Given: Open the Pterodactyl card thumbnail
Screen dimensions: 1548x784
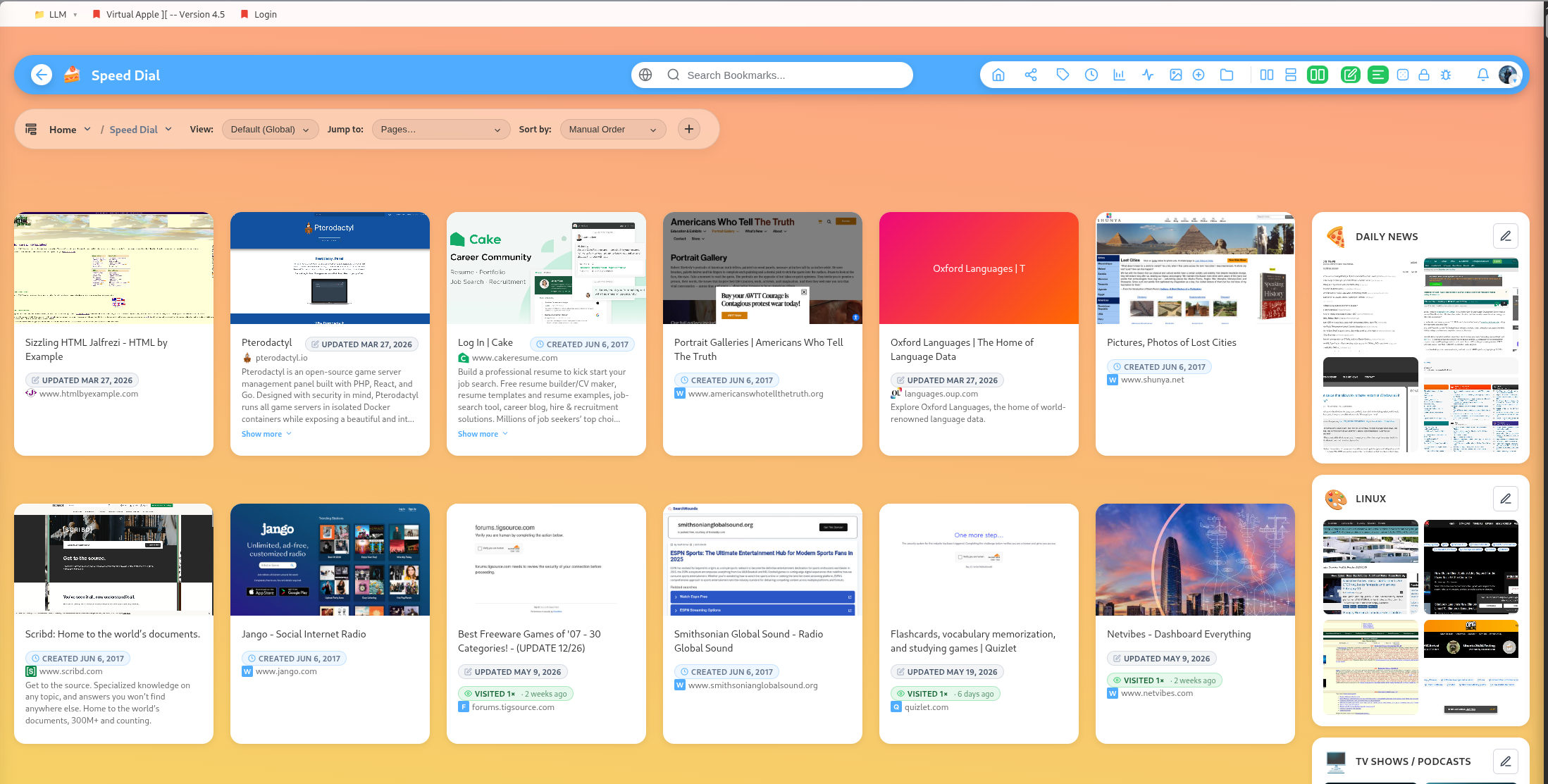Looking at the screenshot, I should coord(330,268).
